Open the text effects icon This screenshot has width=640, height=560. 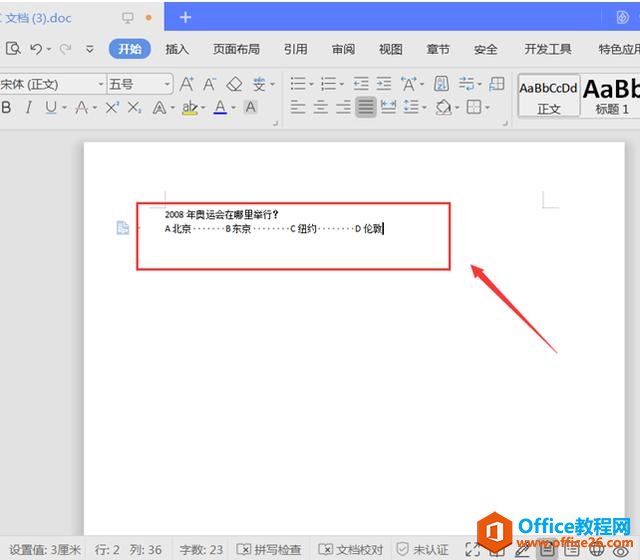tap(159, 107)
